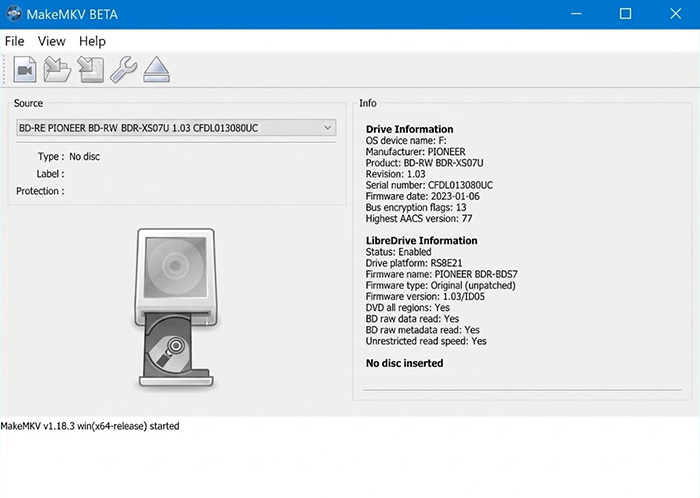This screenshot has height=498, width=700.
Task: Click the 'Unrestricted read speed: Yes' line
Action: pos(426,341)
